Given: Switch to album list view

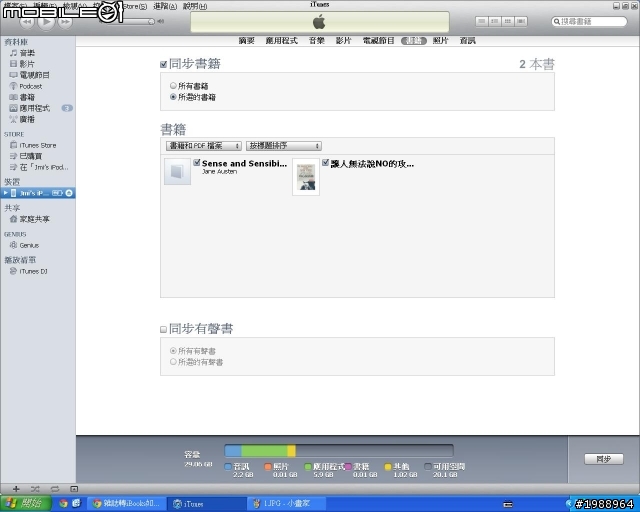Looking at the screenshot, I should tap(495, 21).
